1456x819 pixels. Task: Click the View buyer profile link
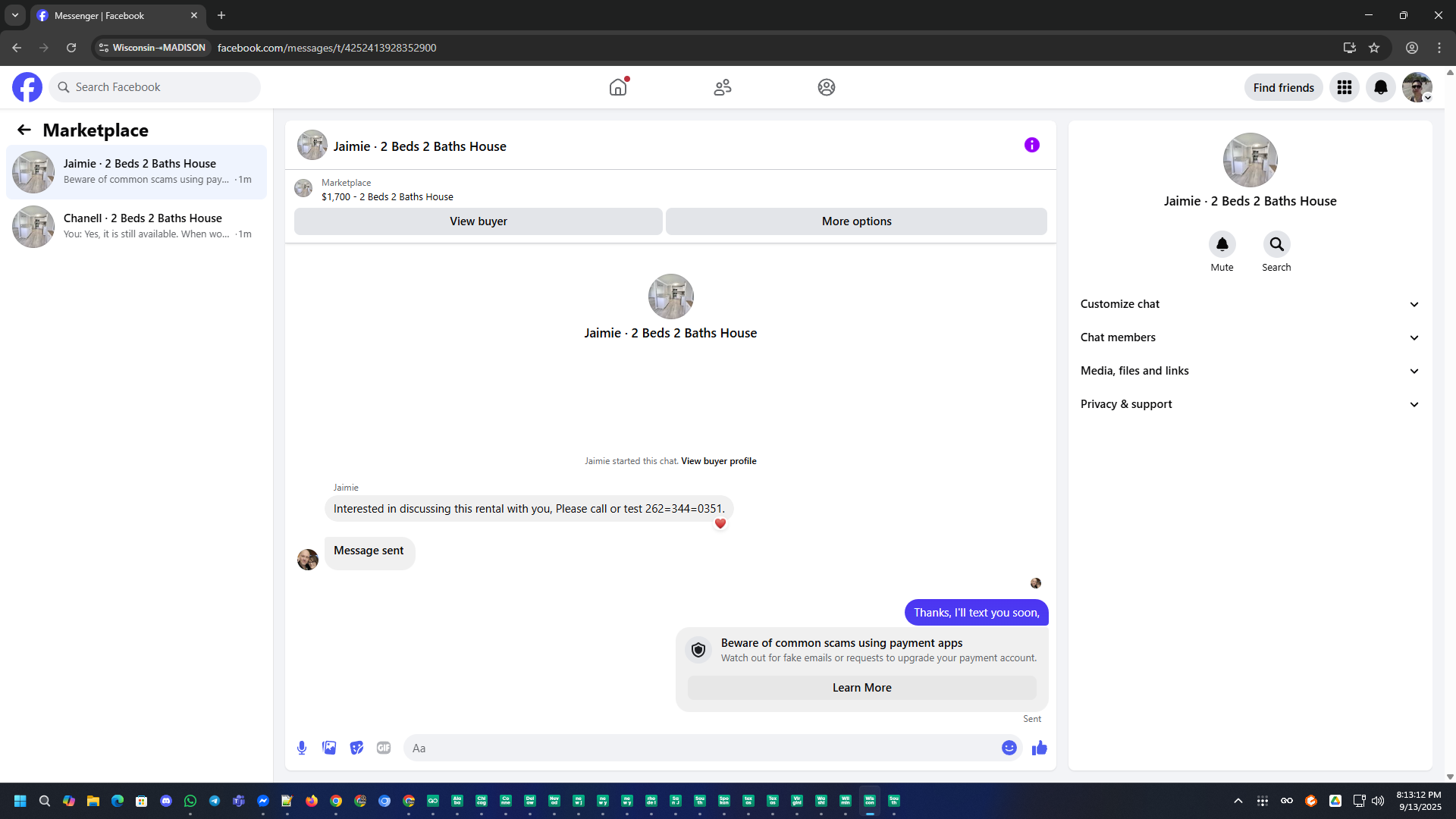coord(718,461)
